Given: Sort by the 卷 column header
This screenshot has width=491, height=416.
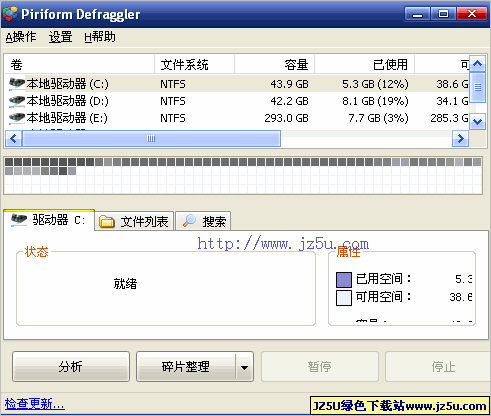Looking at the screenshot, I should pyautogui.click(x=79, y=64).
